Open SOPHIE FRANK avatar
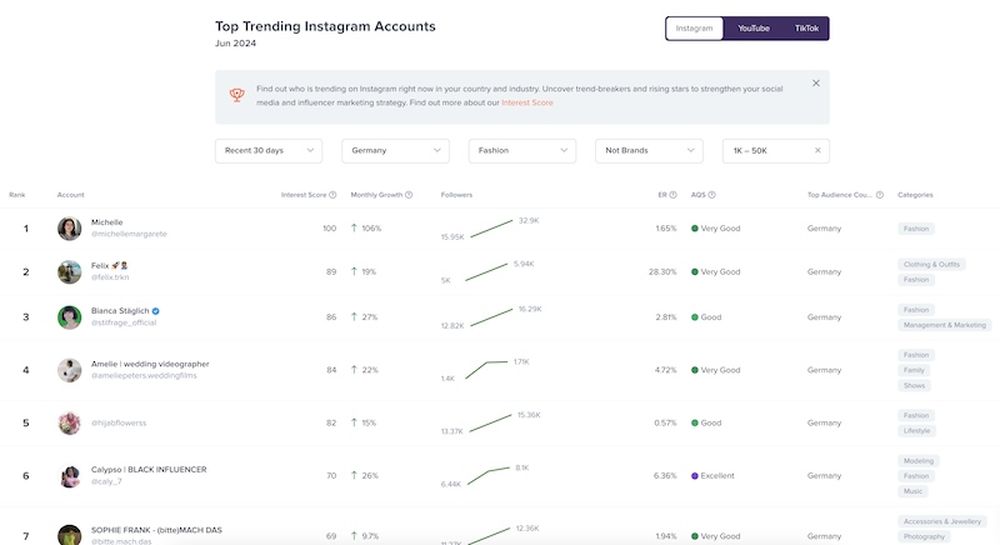Image resolution: width=1000 pixels, height=545 pixels. 70,535
